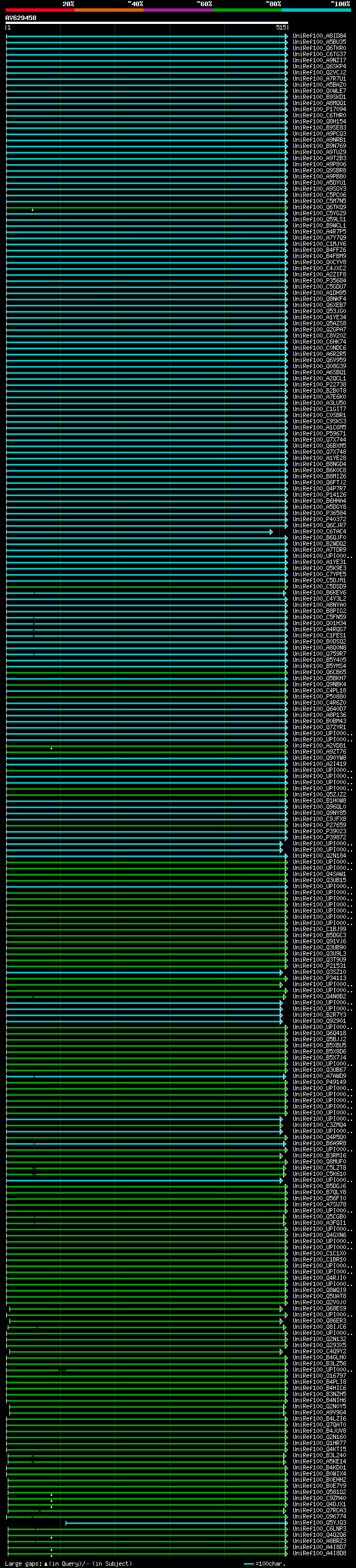Click the white query sequence ruler bar
This screenshot has width=356, height=1568.
click(147, 22)
